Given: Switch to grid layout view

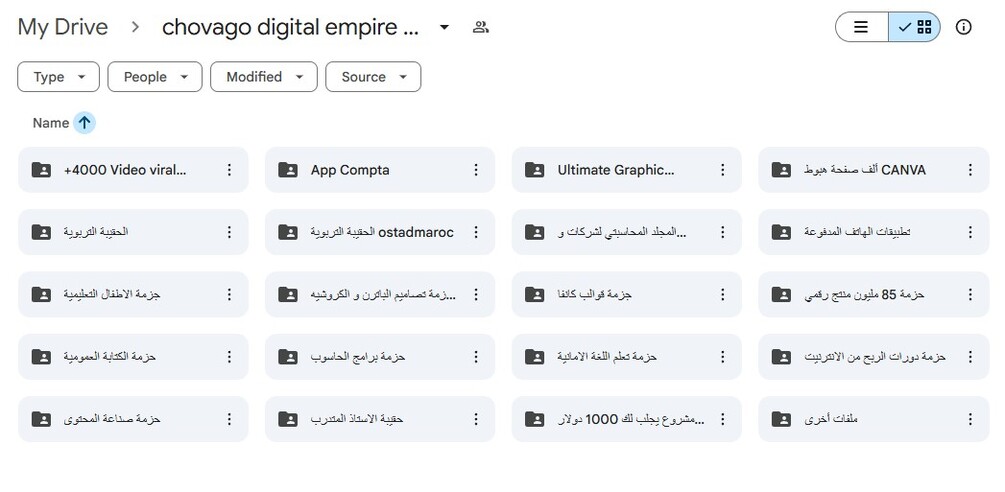Looking at the screenshot, I should (915, 27).
